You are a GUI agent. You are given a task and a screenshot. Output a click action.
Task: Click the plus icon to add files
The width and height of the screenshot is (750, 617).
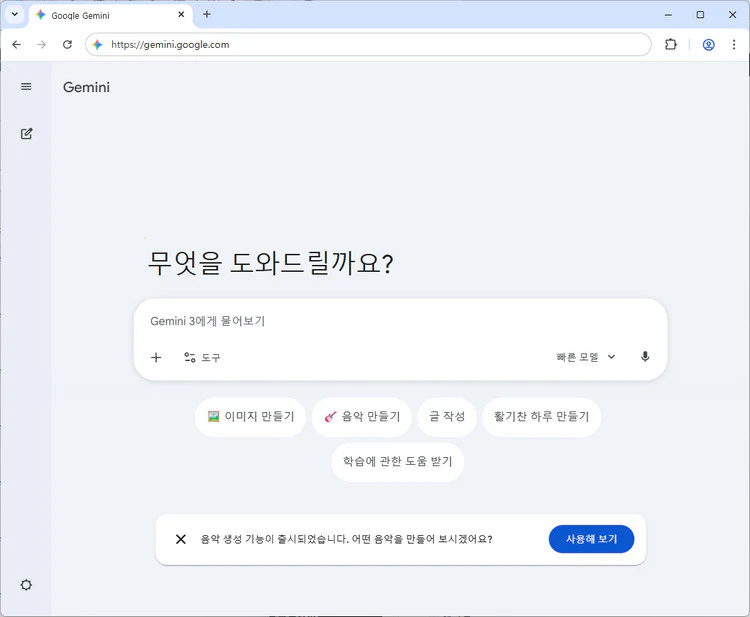pos(156,357)
